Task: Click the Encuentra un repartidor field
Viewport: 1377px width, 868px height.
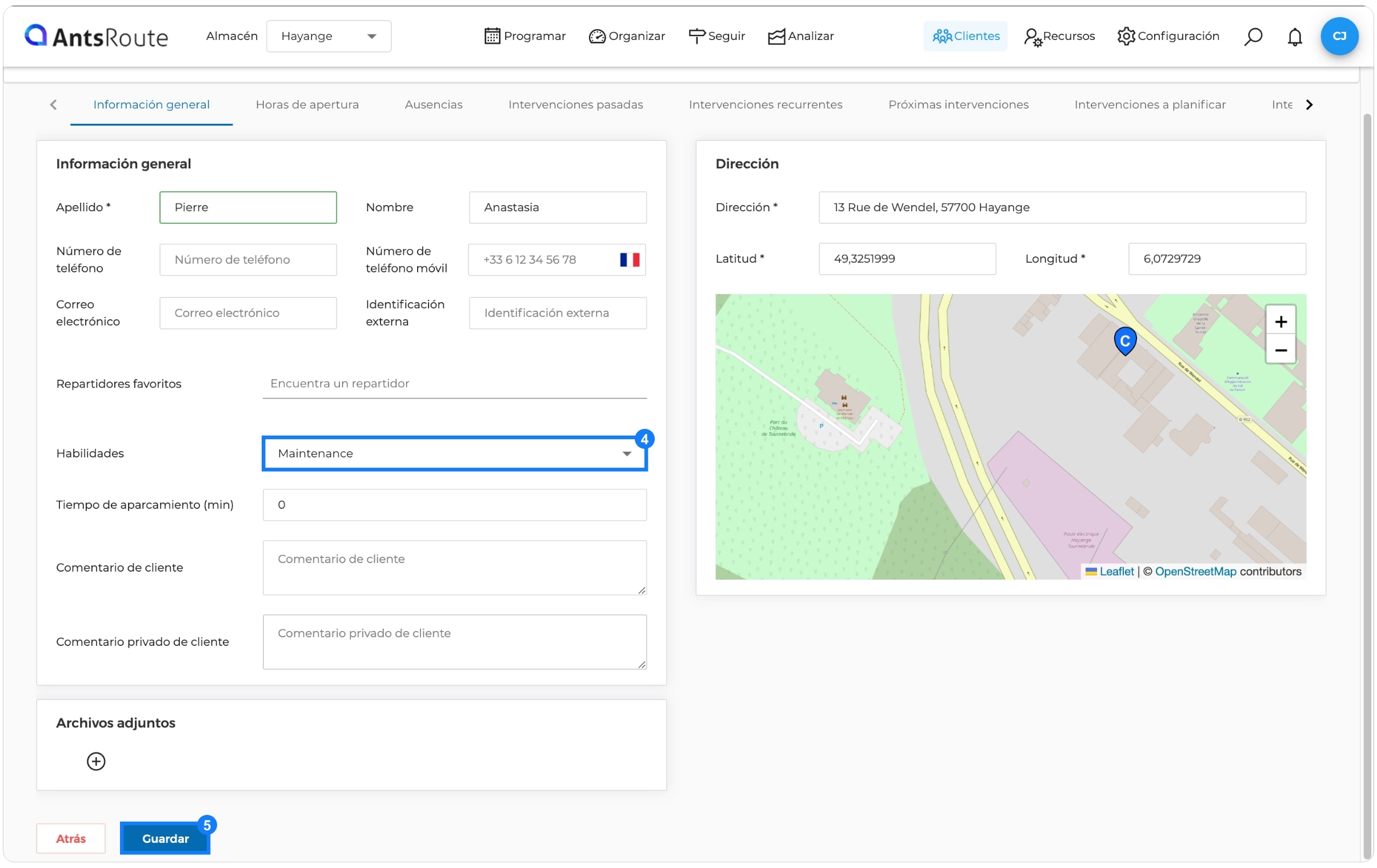Action: point(455,383)
